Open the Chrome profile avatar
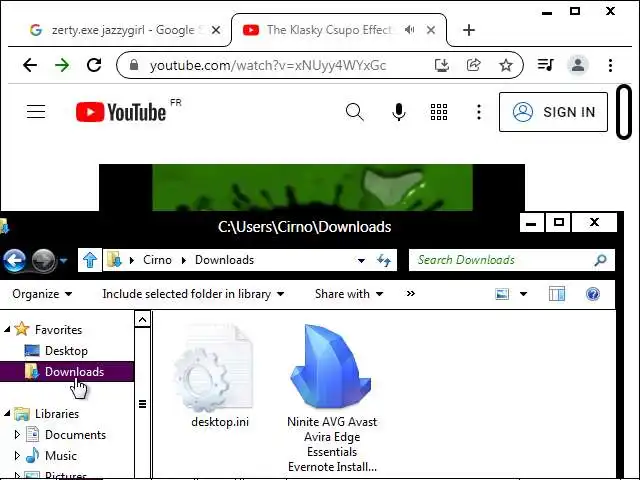This screenshot has height=480, width=640. pyautogui.click(x=578, y=65)
